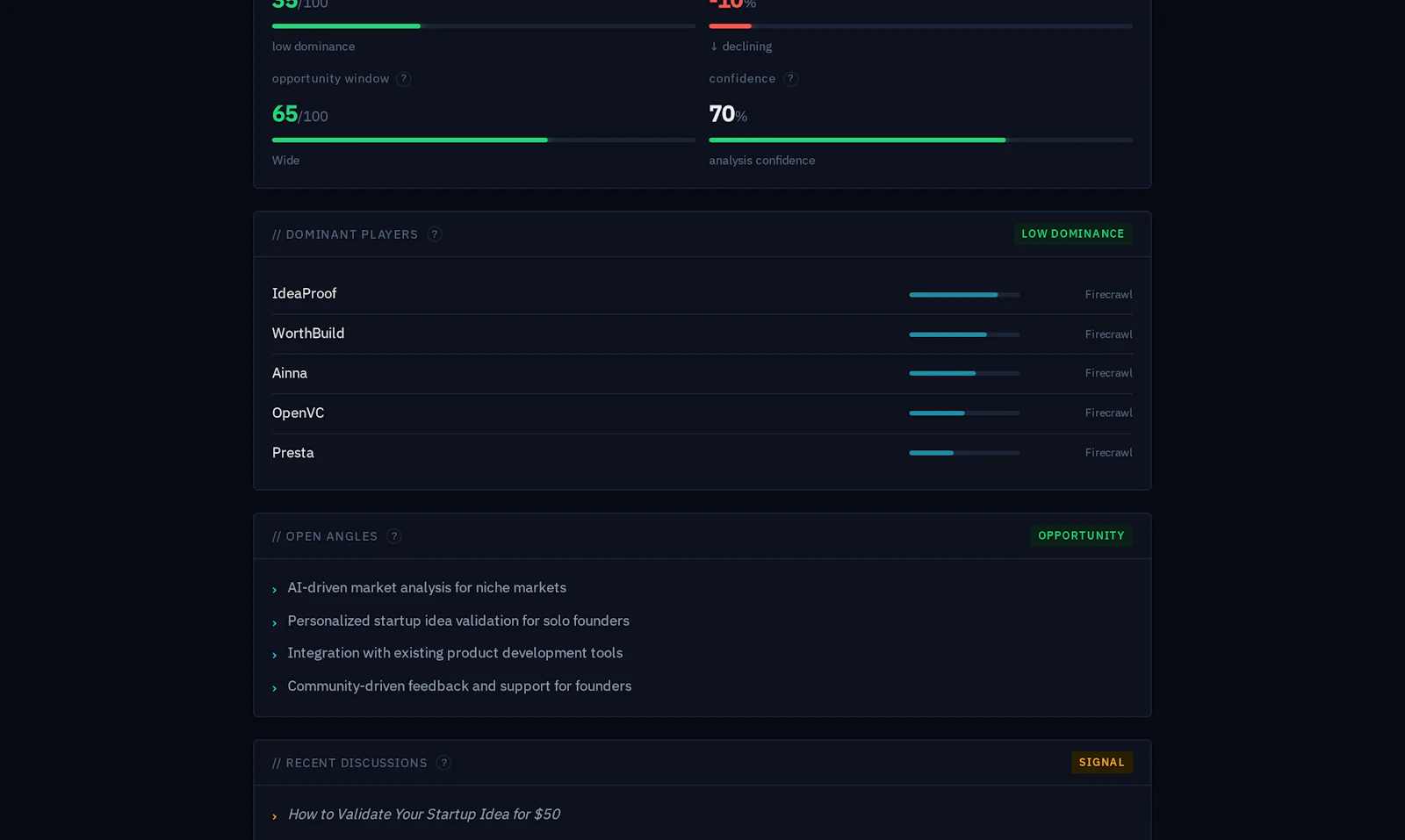1405x840 pixels.
Task: Click orange chevron before How to Validate discussion
Action: [275, 817]
